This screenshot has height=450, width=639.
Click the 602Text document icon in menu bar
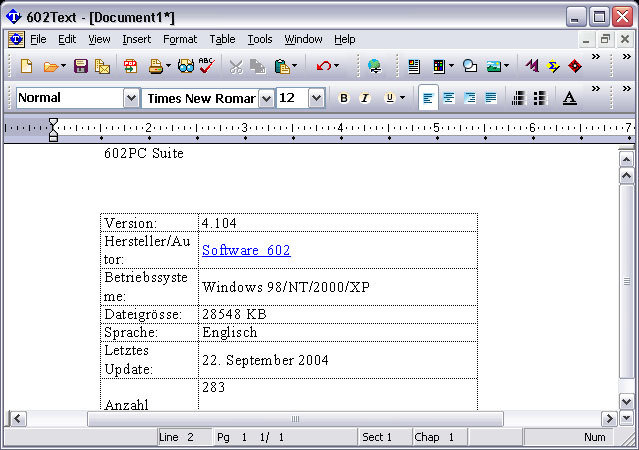[16, 39]
